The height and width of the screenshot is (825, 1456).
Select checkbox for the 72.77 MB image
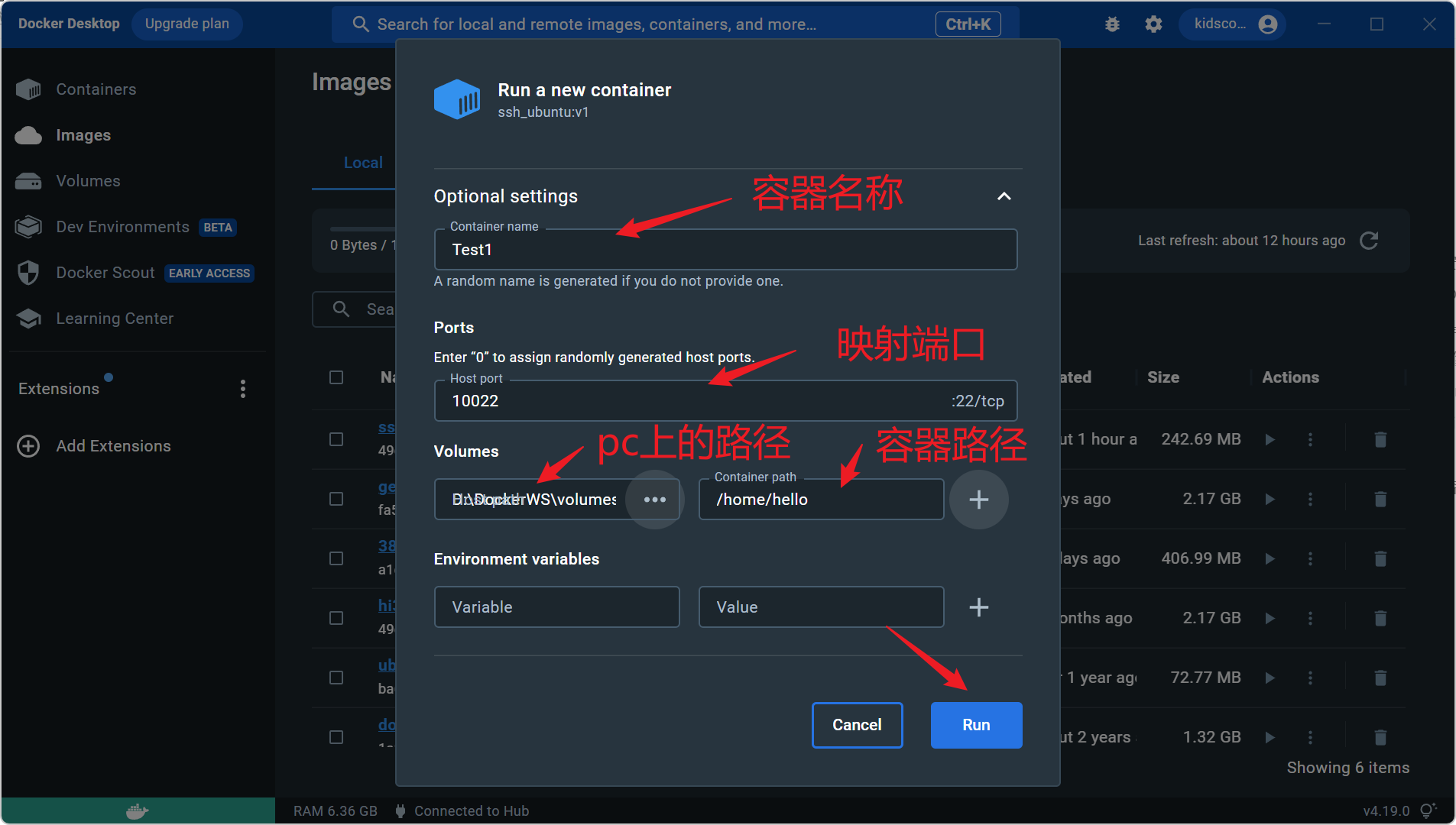click(336, 678)
